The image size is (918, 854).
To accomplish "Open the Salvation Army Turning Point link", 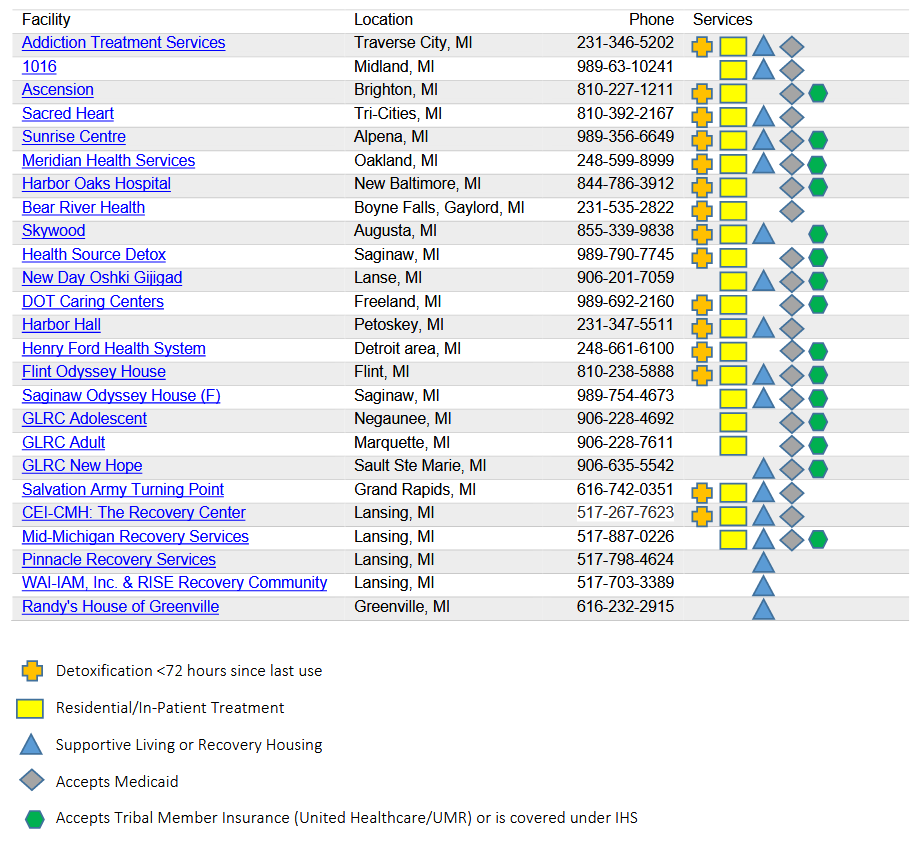I will [x=123, y=489].
